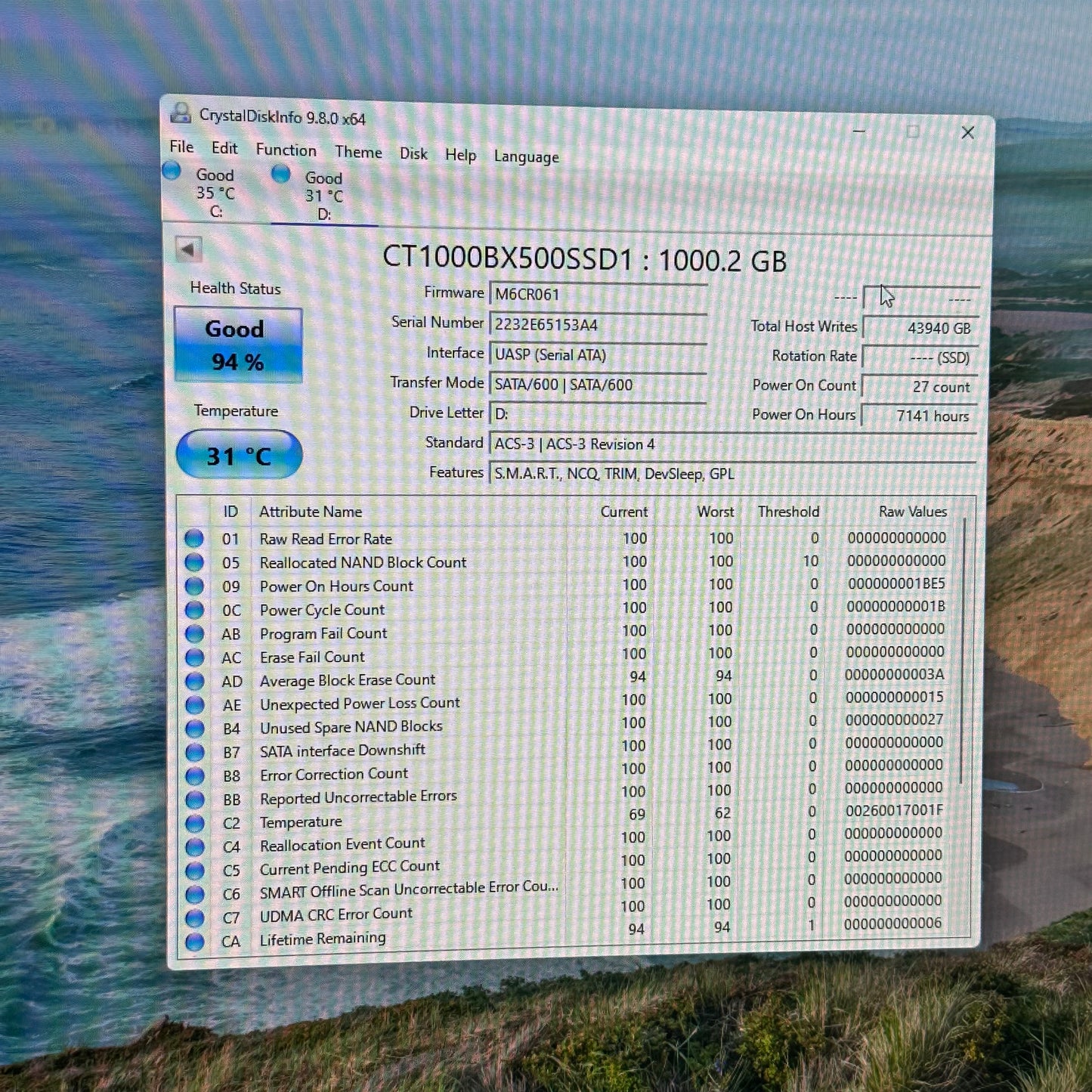The image size is (1092, 1092).
Task: Click the CrystalDiskInfo app icon in title bar
Action: click(181, 113)
